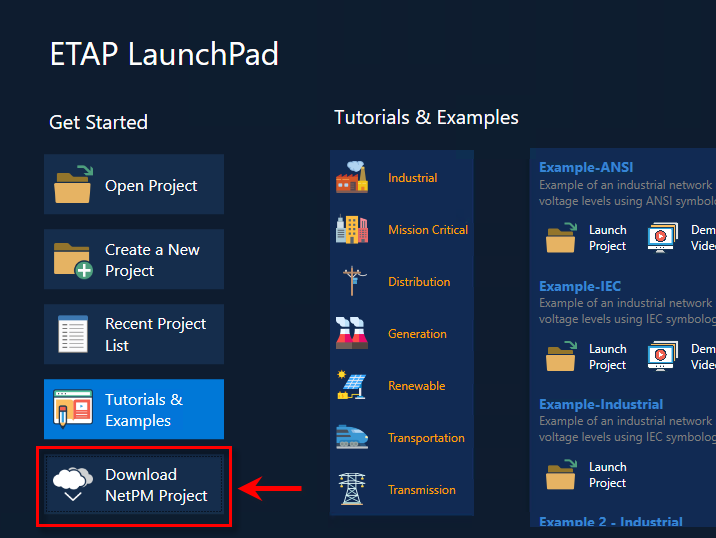716x538 pixels.
Task: Click the Renewable solar panel icon
Action: point(352,385)
